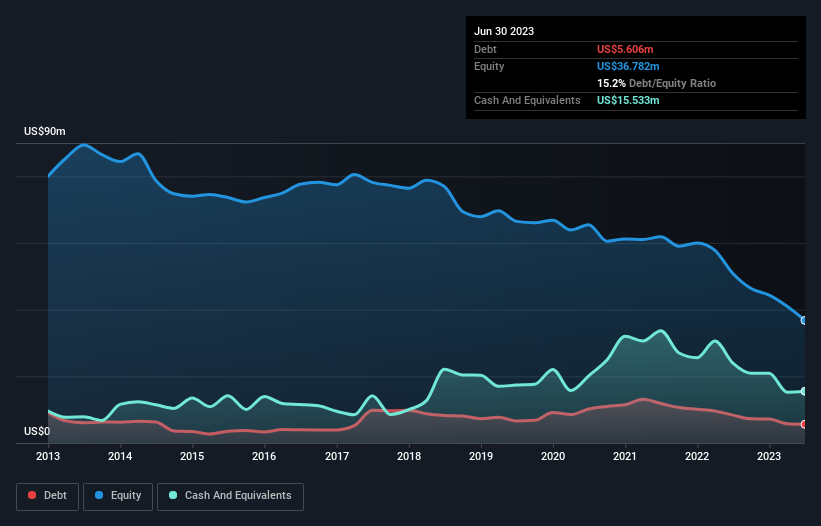821x526 pixels.
Task: Click the teal Cash And Equivalents legend dot
Action: 173,495
